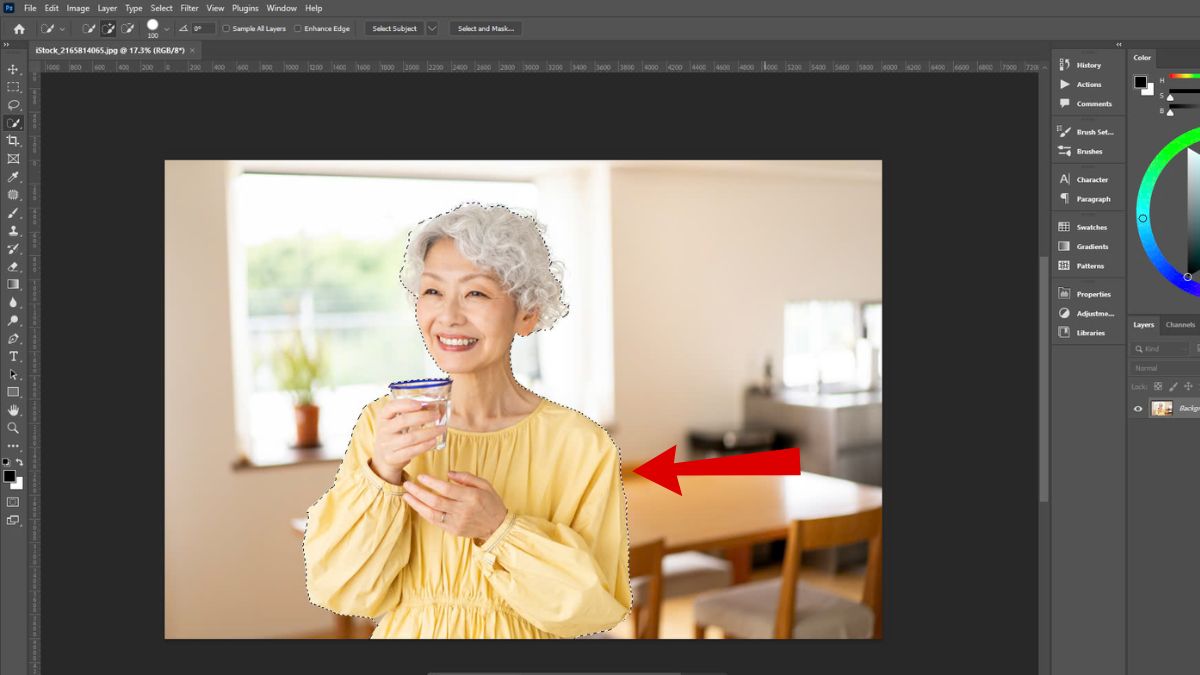
Task: Open the Select Subject options arrow
Action: coord(432,29)
